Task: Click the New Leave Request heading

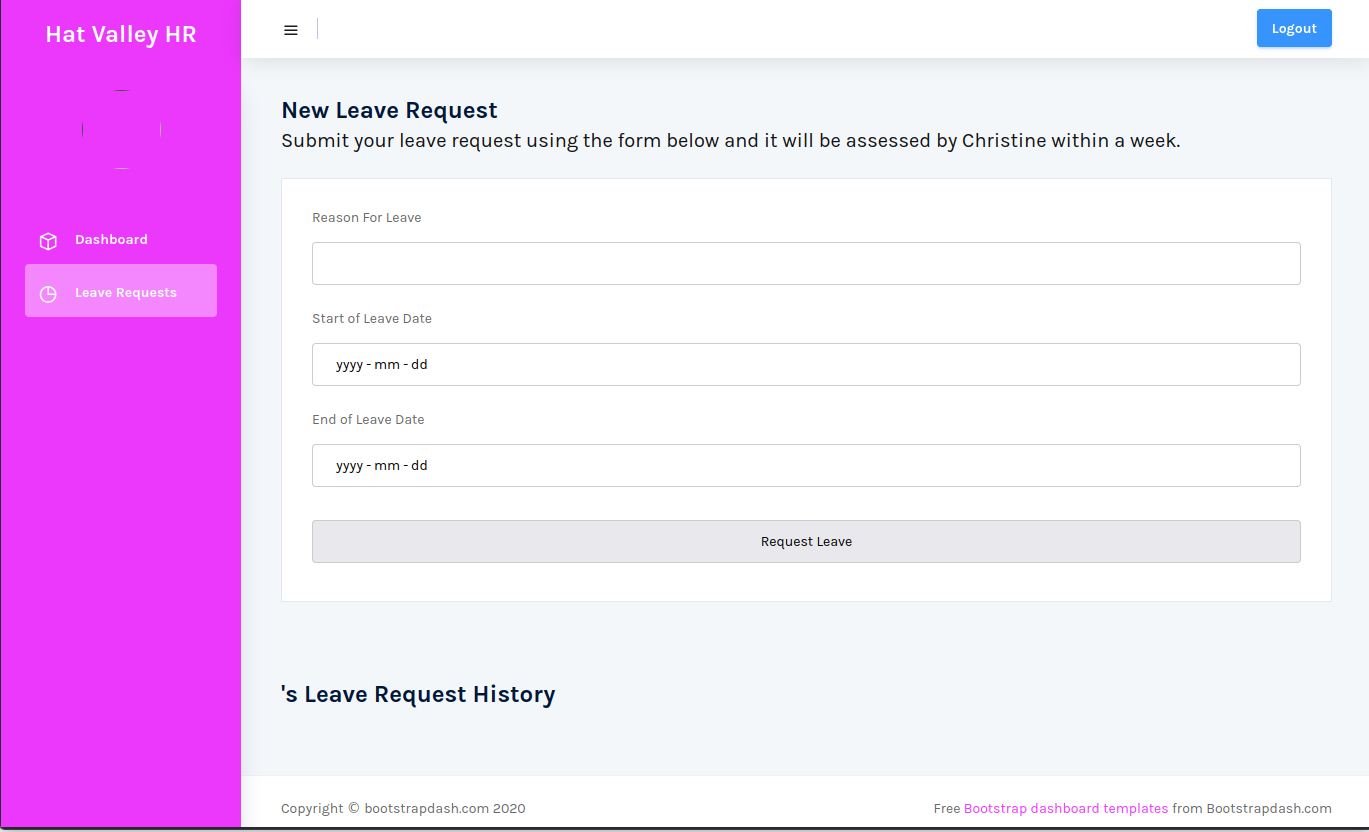Action: coord(389,110)
